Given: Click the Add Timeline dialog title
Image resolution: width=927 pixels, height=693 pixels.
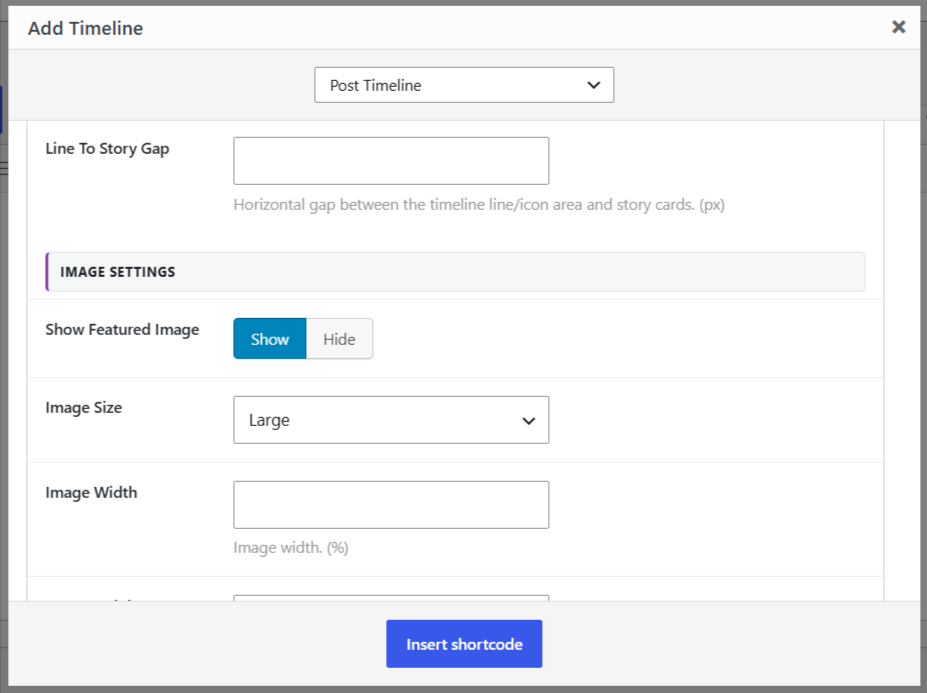Looking at the screenshot, I should pyautogui.click(x=86, y=28).
